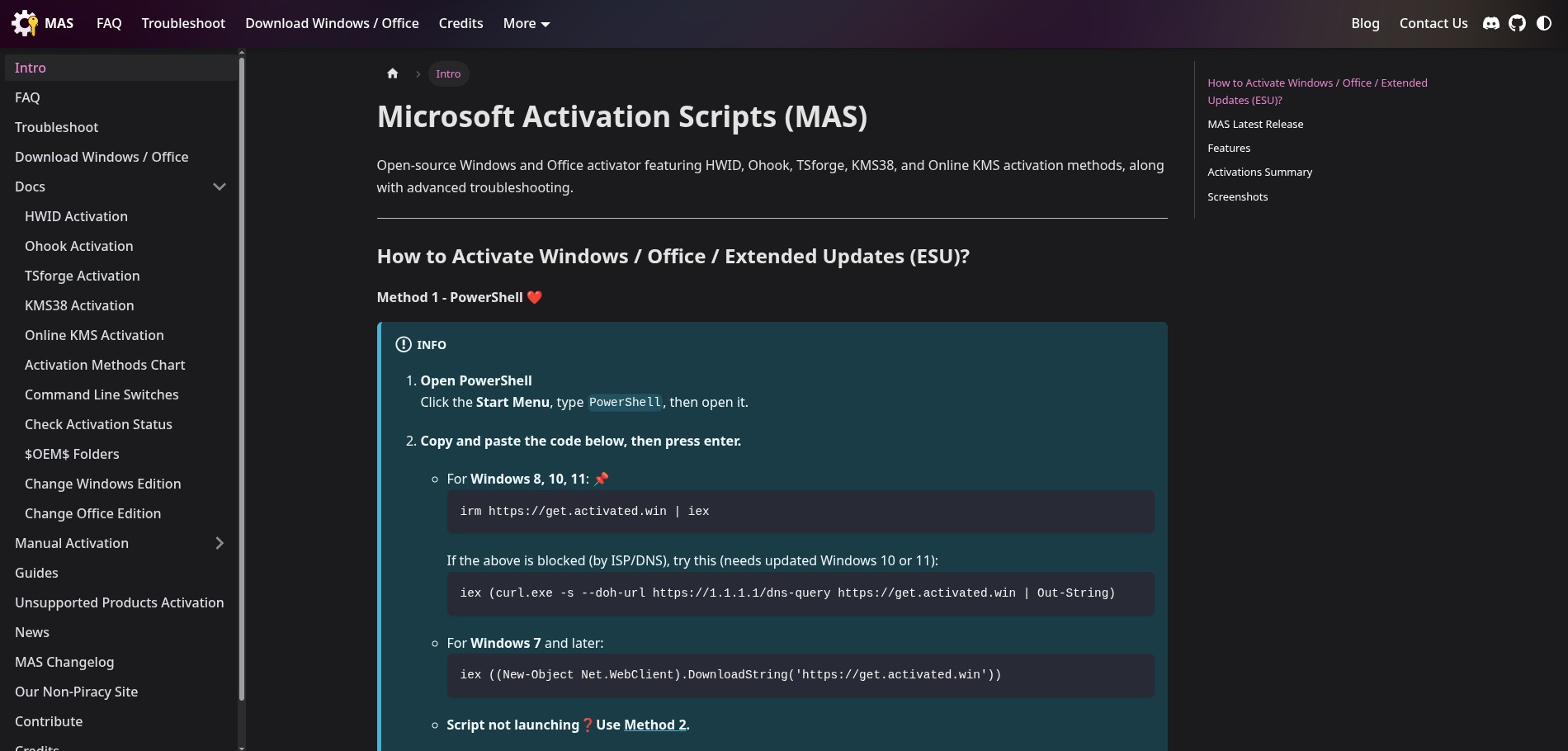
Task: Collapse the Docs sidebar section
Action: coord(220,187)
